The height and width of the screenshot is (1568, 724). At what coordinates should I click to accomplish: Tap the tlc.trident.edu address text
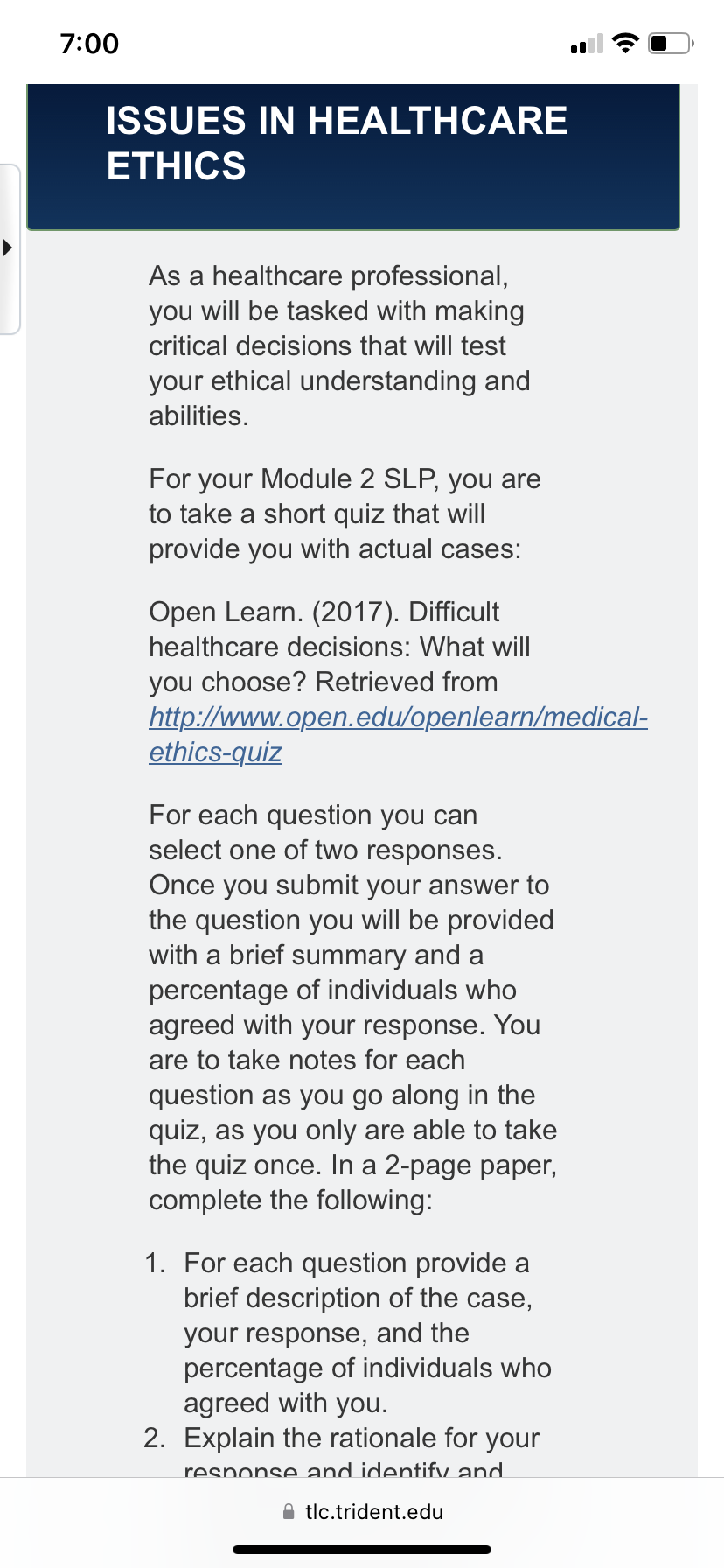374,1511
